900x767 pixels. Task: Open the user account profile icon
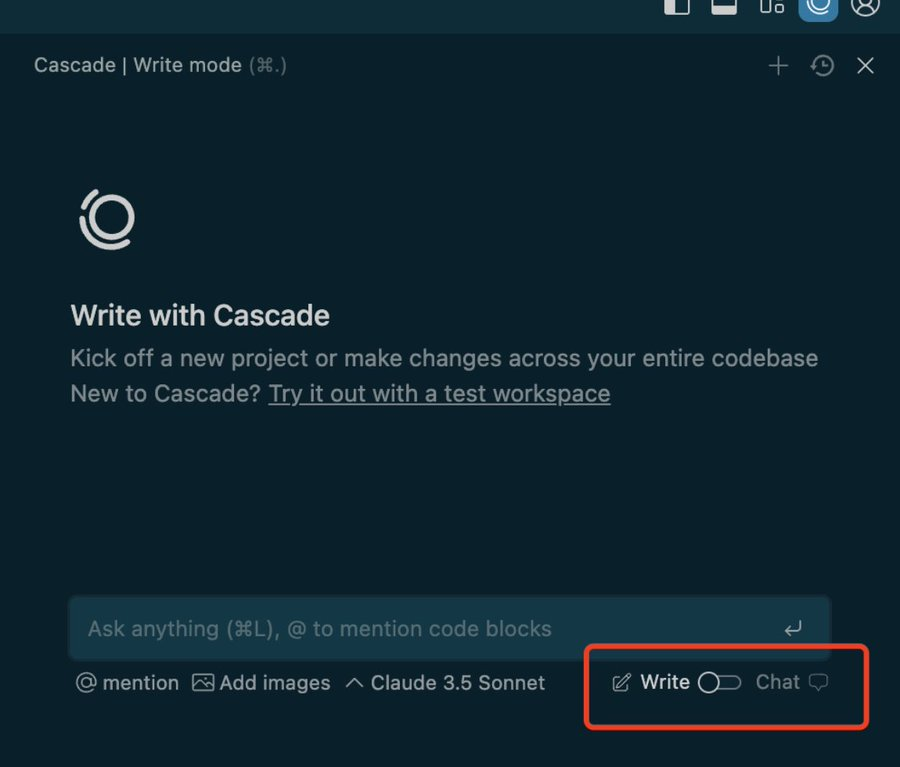pyautogui.click(x=865, y=6)
